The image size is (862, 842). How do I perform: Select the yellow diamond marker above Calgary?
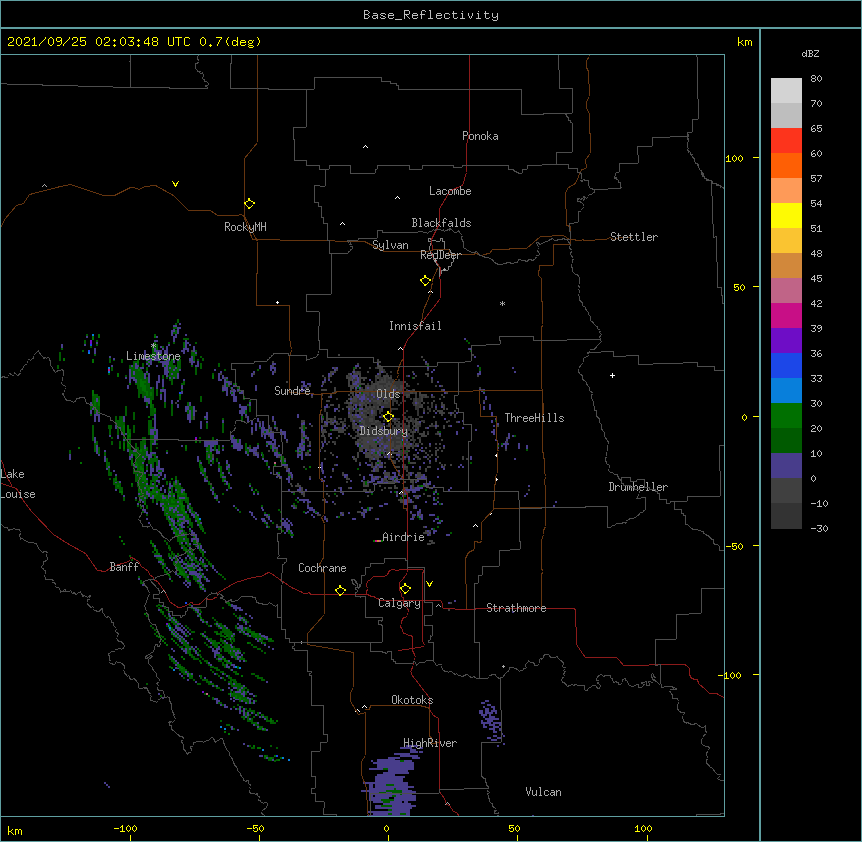[x=405, y=589]
